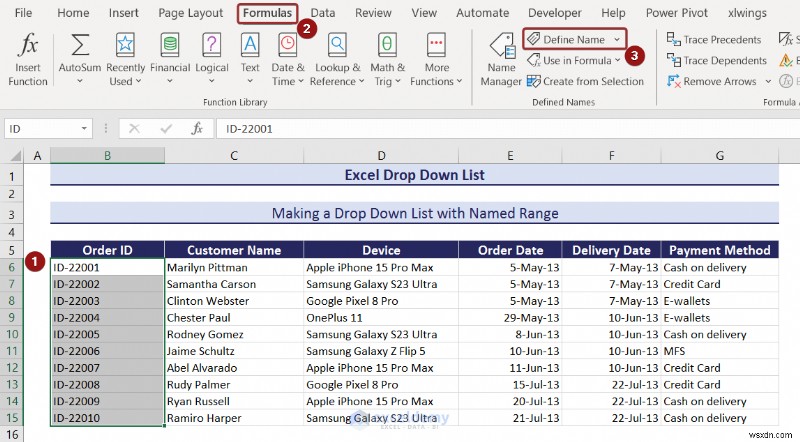Select column D header

pos(381,155)
